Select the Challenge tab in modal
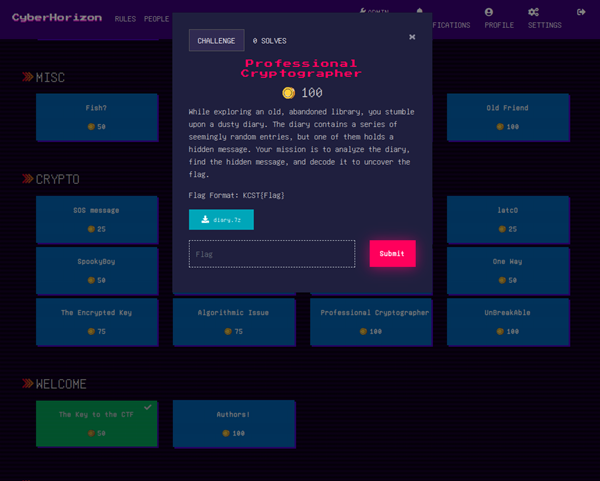 217,41
